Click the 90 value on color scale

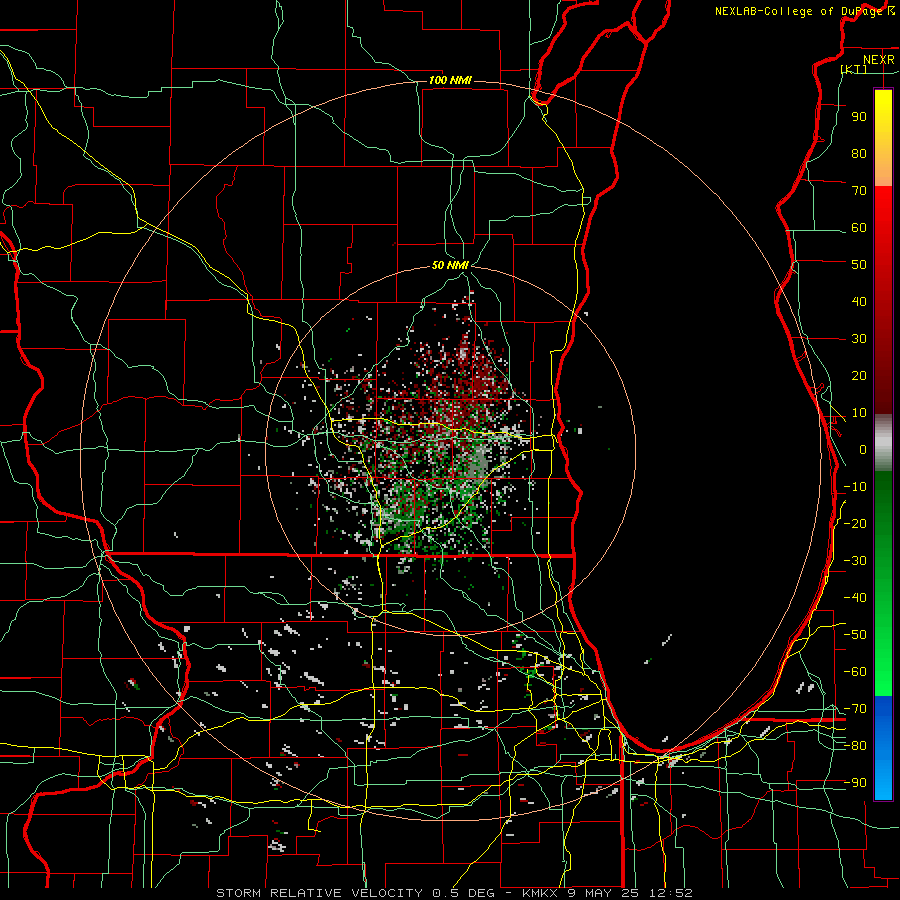859,117
